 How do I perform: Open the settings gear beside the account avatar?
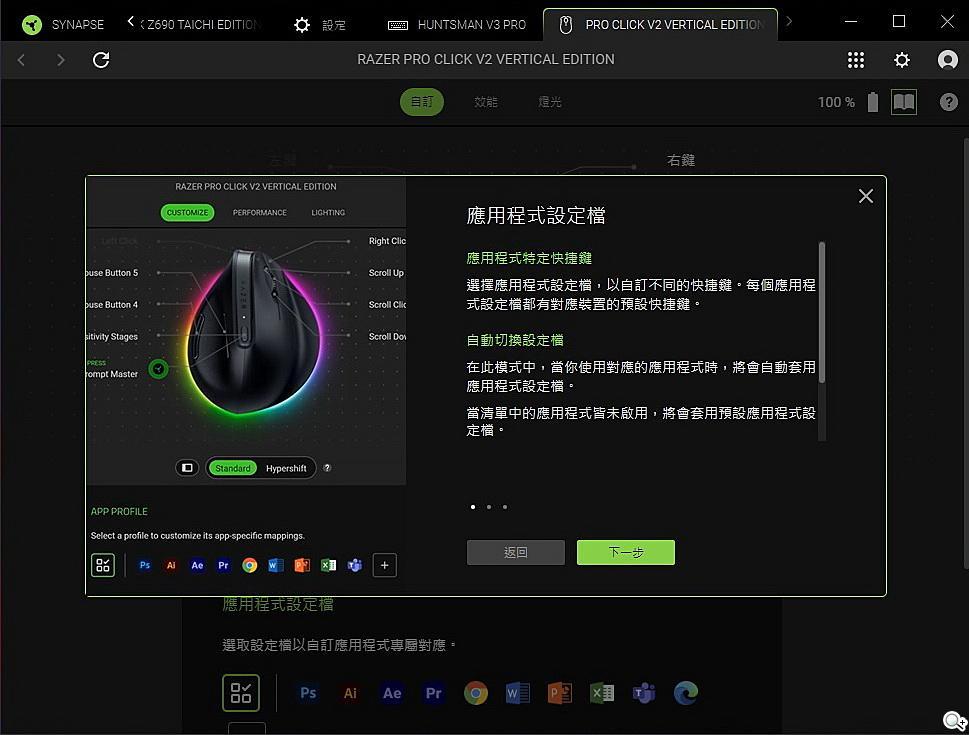click(x=901, y=60)
